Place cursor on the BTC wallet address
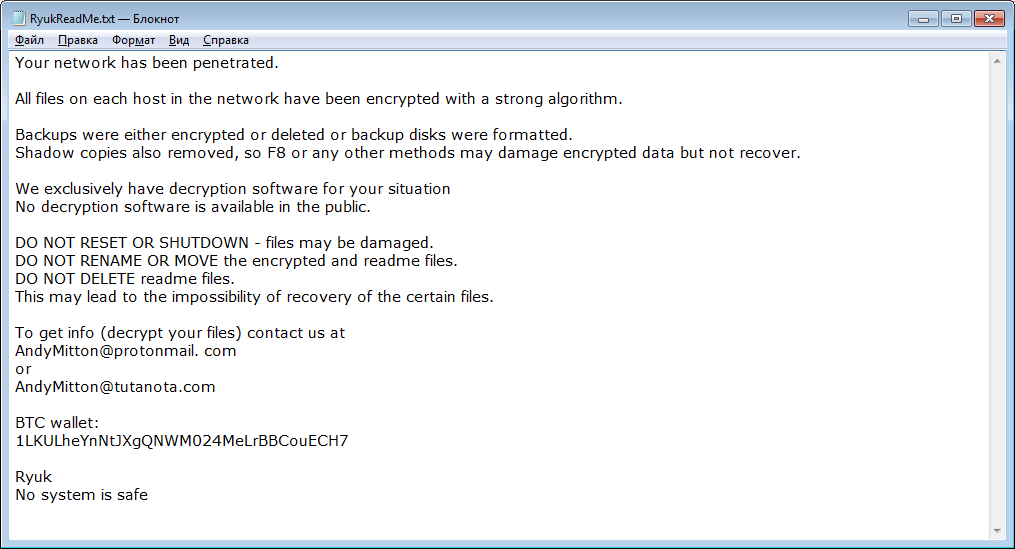Screen dimensions: 1015x549 tap(181, 441)
